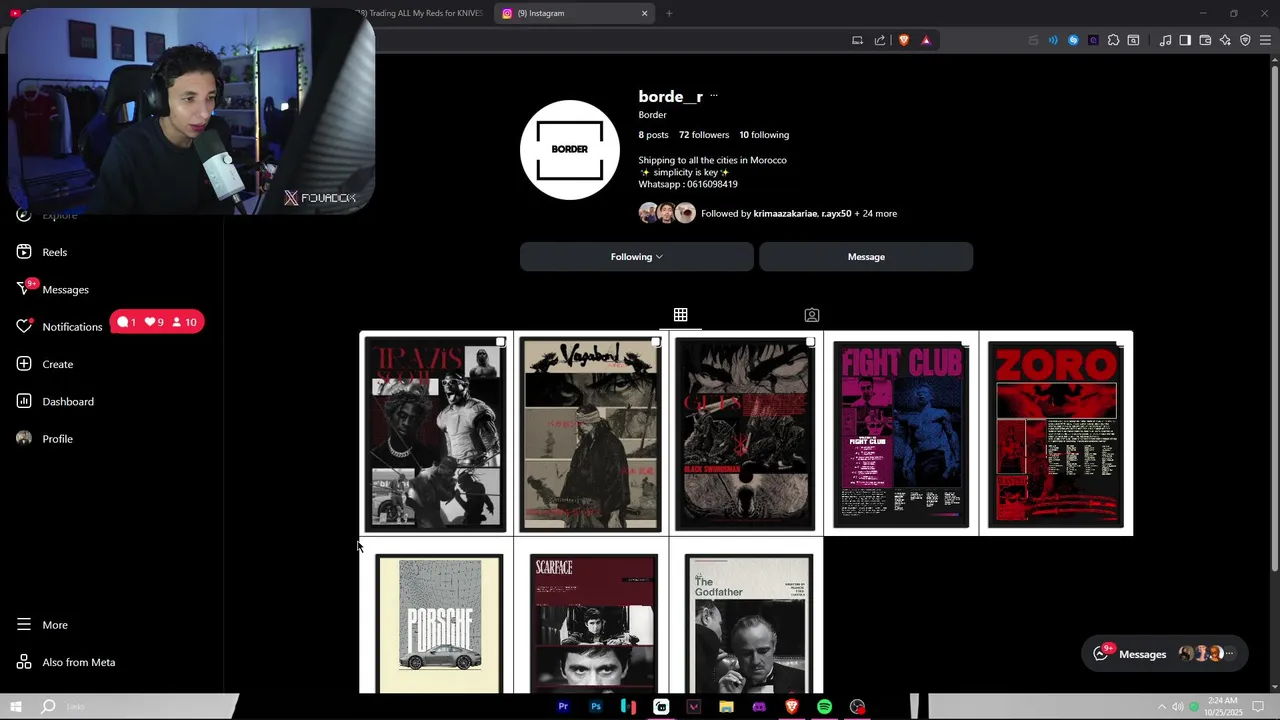Open the Brave VPN shield icon
Viewport: 1280px width, 720px height.
point(1245,40)
